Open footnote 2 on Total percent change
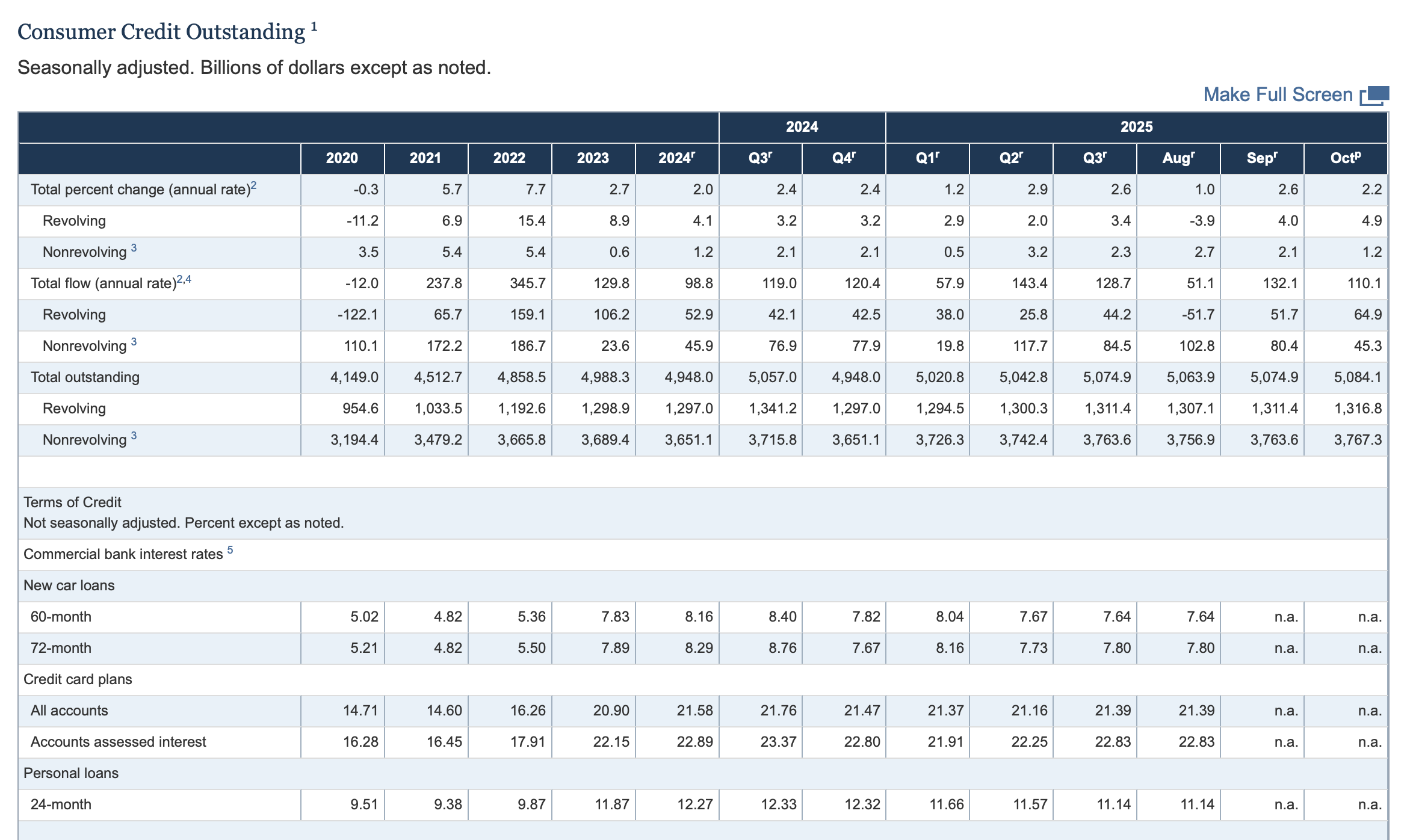Image resolution: width=1413 pixels, height=840 pixels. point(254,185)
